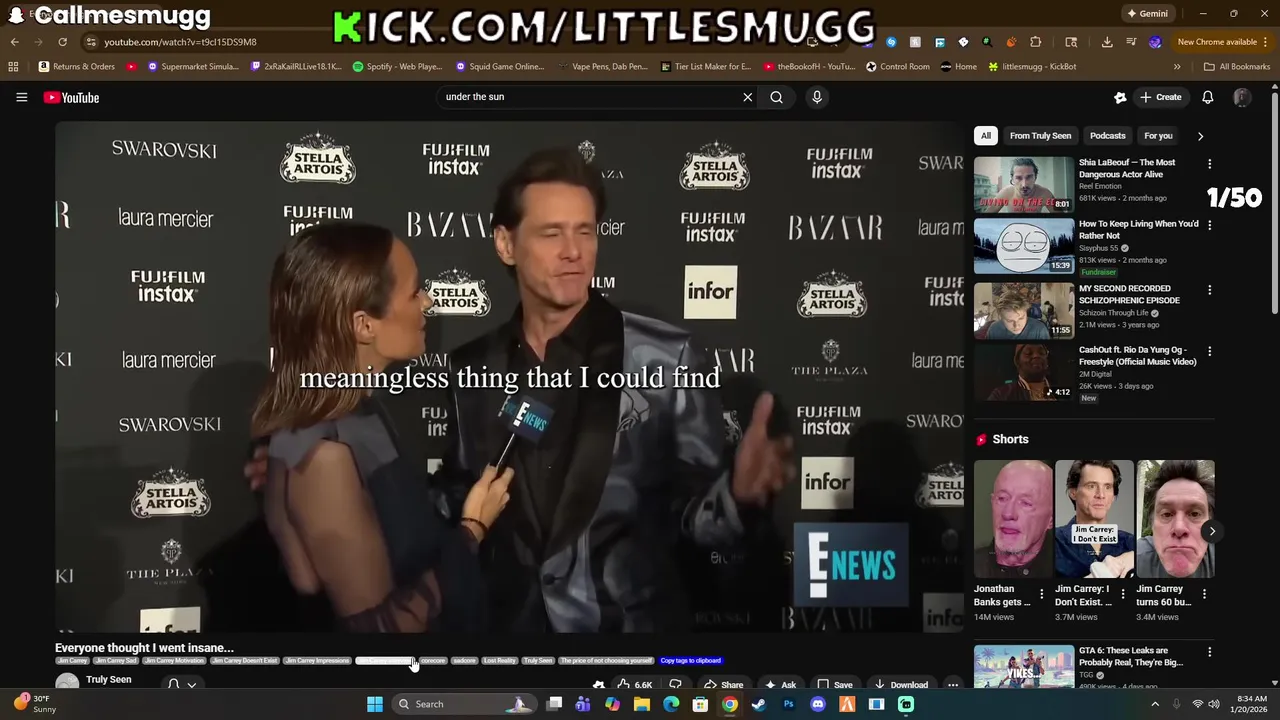Open Returns & Orders bookmark

click(77, 67)
